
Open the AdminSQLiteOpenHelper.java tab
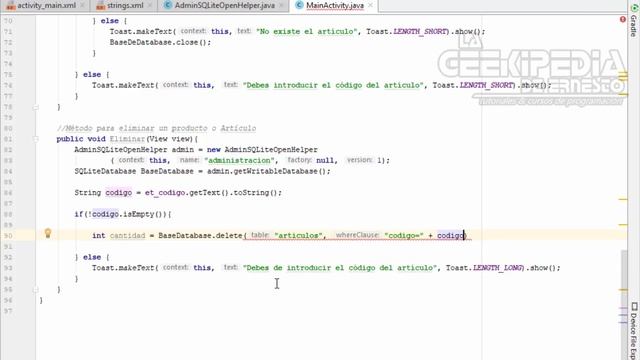point(224,6)
